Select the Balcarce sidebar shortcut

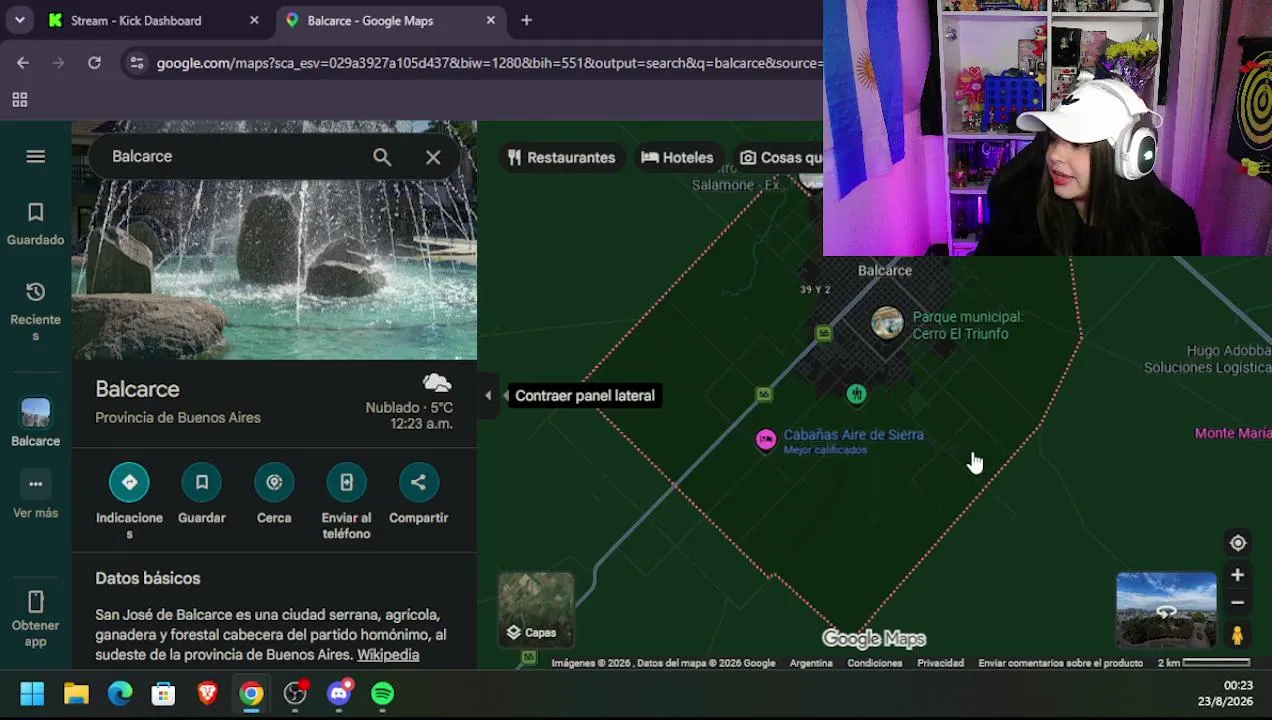(35, 422)
